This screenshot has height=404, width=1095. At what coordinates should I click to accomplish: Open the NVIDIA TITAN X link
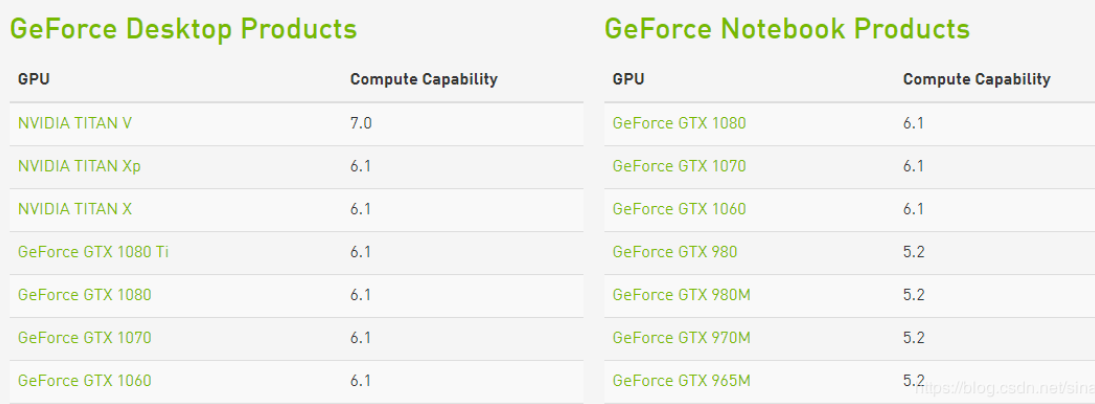(x=75, y=209)
